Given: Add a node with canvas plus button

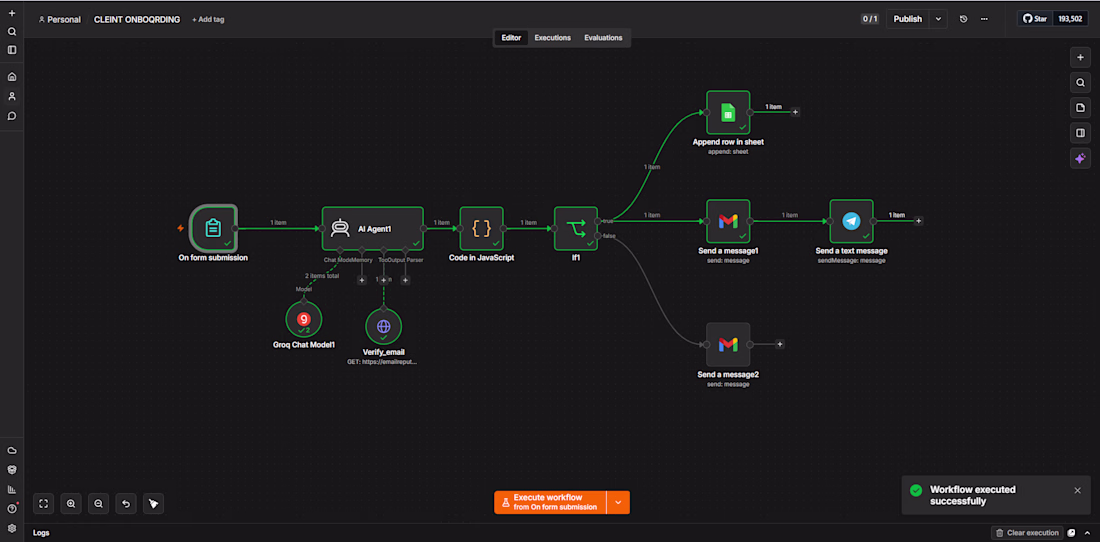Looking at the screenshot, I should (1080, 57).
